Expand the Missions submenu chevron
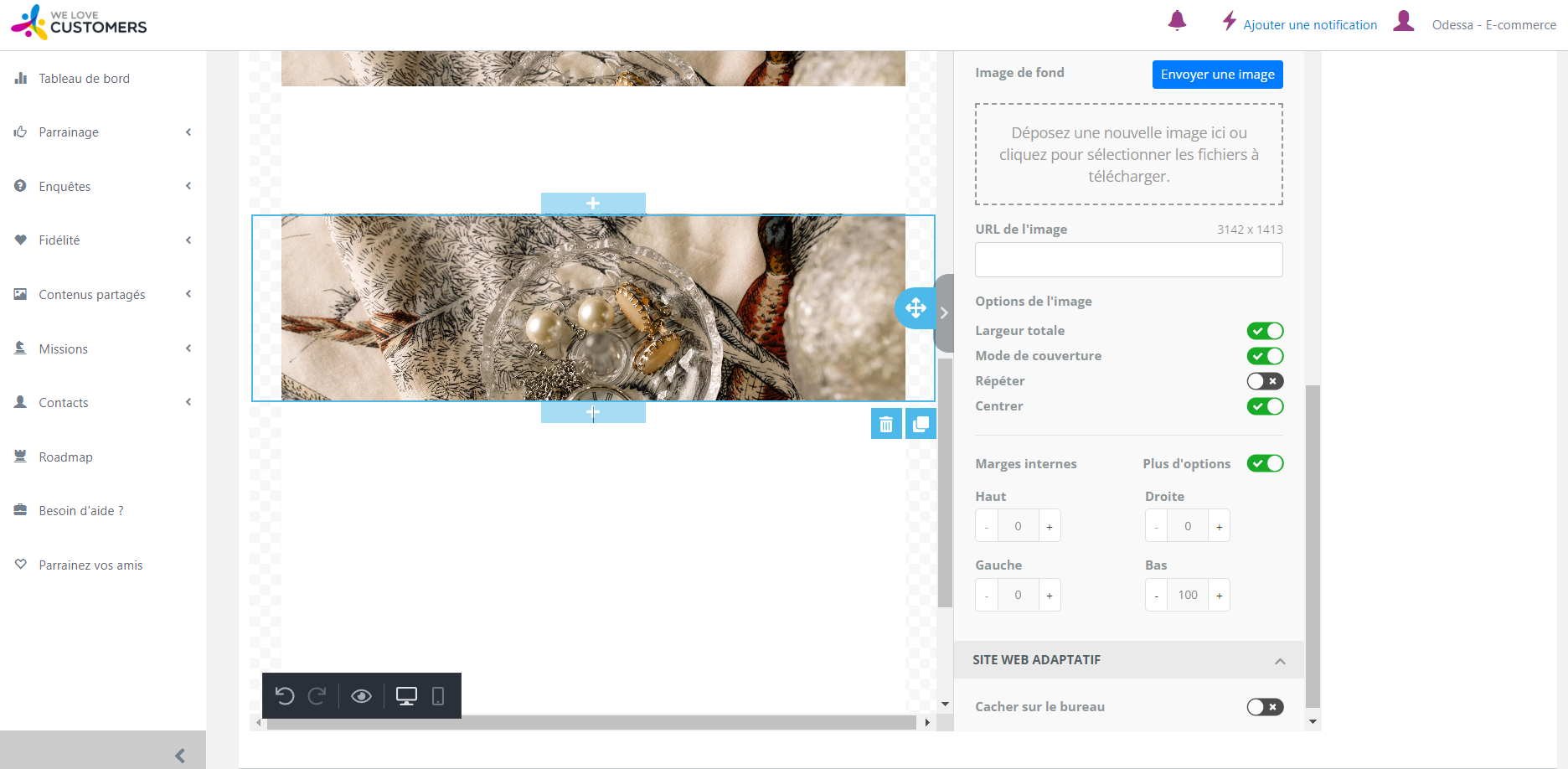Viewport: 1568px width, 769px height. 188,348
